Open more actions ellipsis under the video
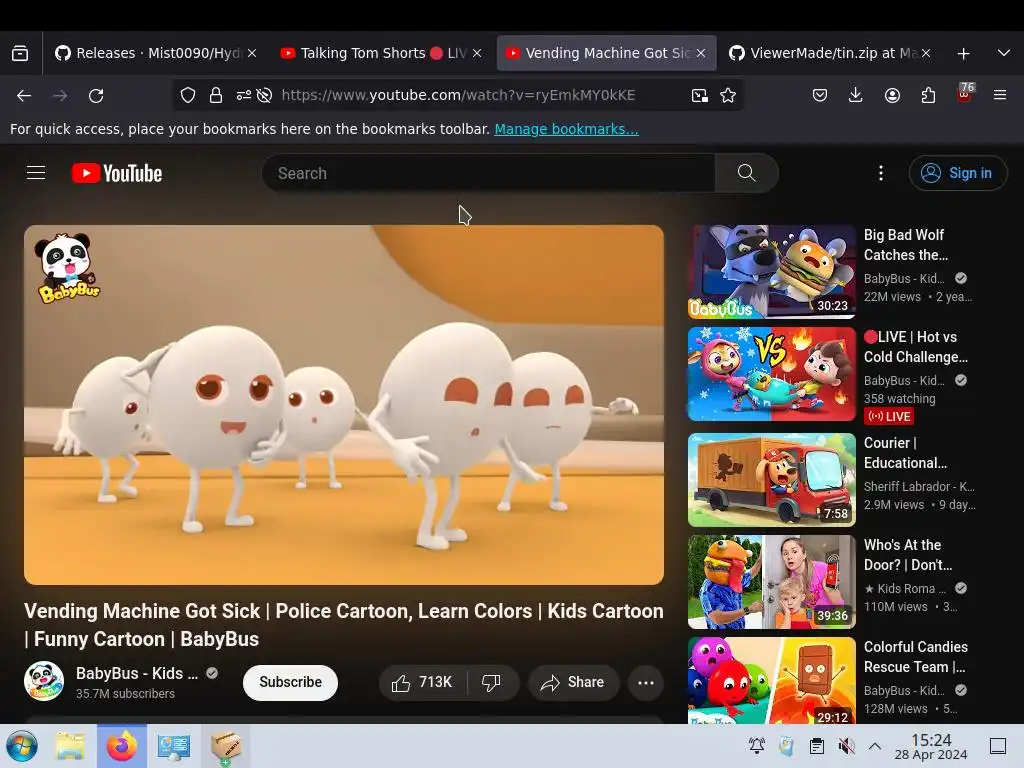Viewport: 1024px width, 768px height. [x=646, y=682]
